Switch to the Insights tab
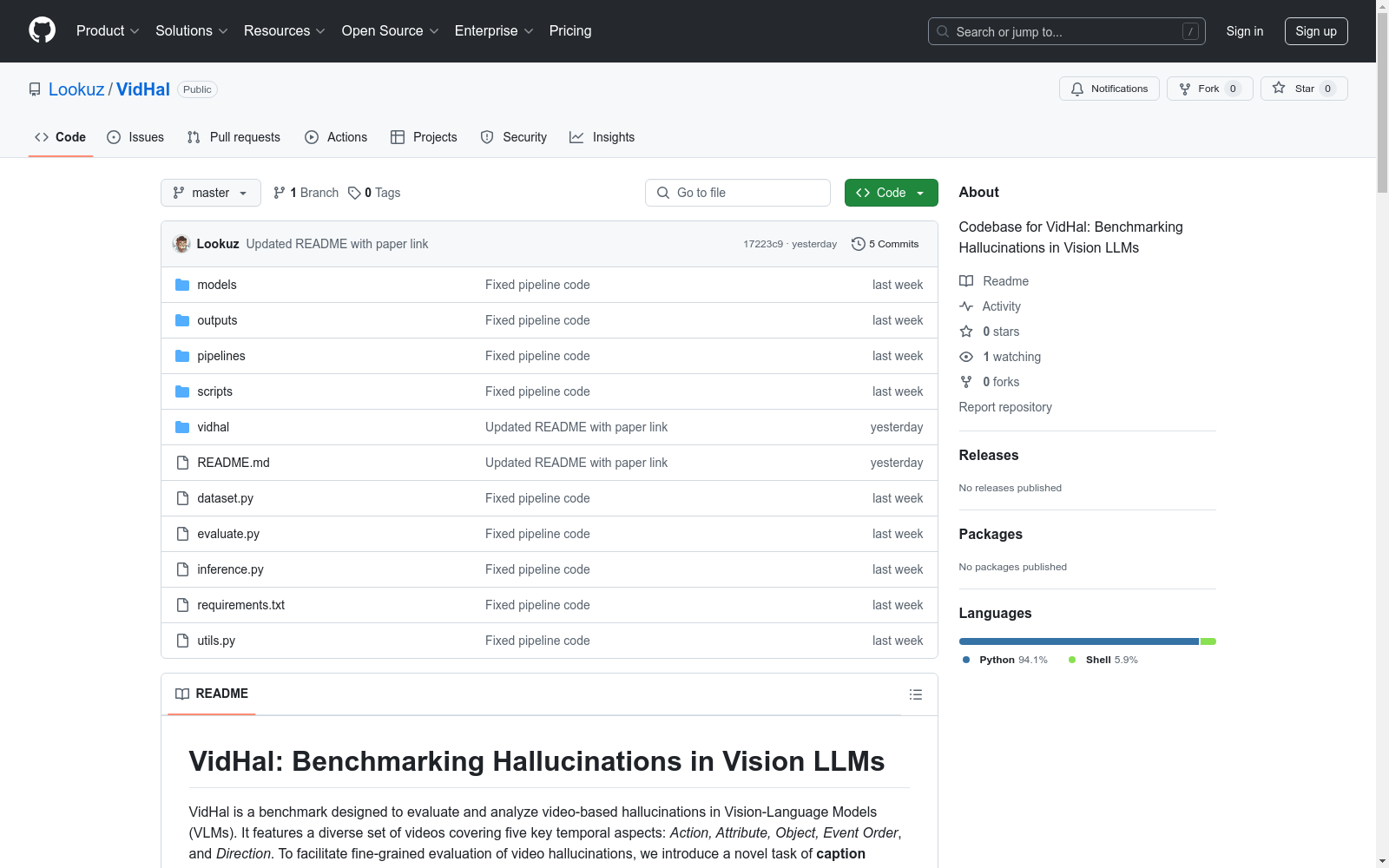This screenshot has height=868, width=1389. click(602, 137)
